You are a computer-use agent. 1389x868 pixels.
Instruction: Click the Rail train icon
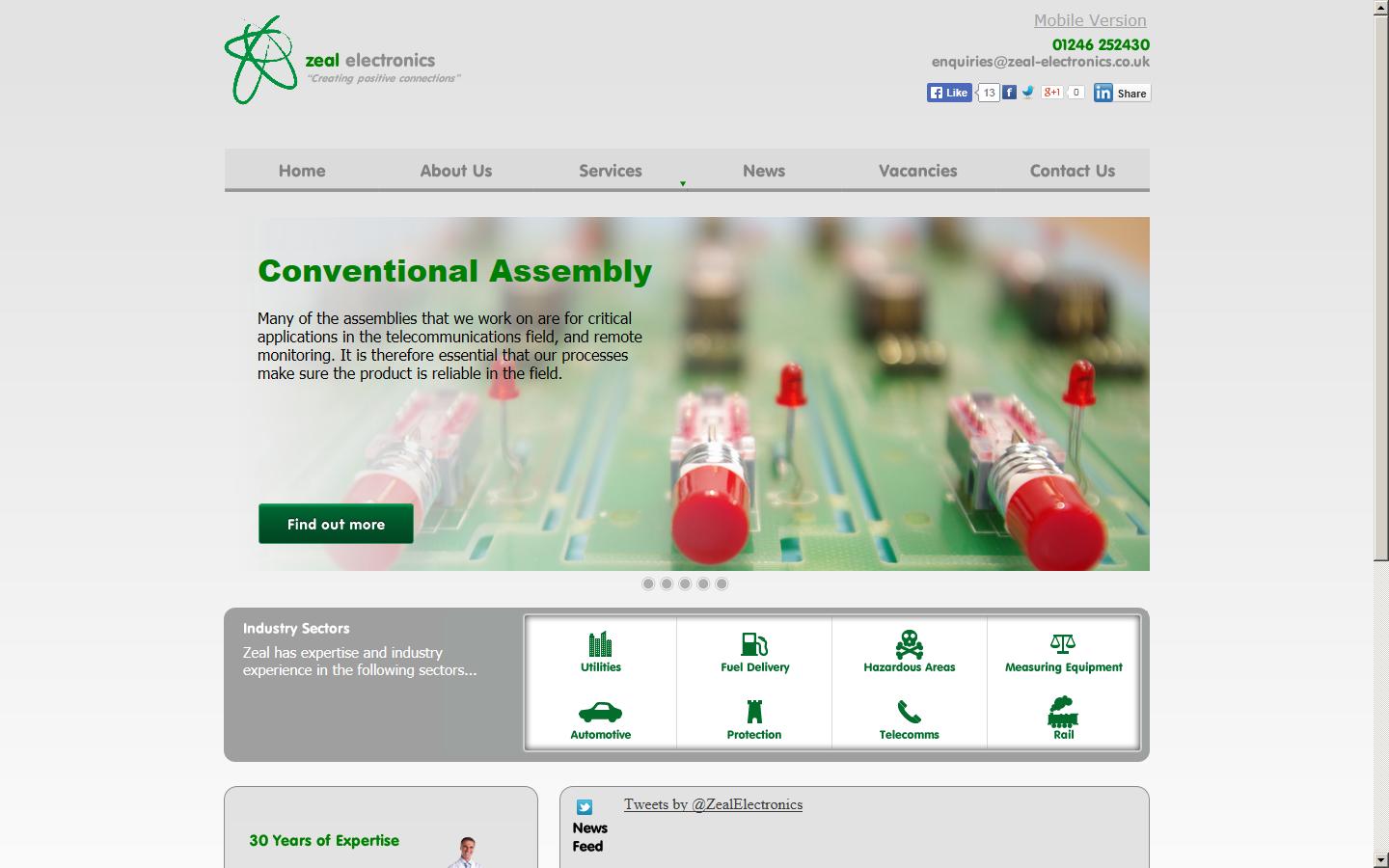click(x=1063, y=712)
